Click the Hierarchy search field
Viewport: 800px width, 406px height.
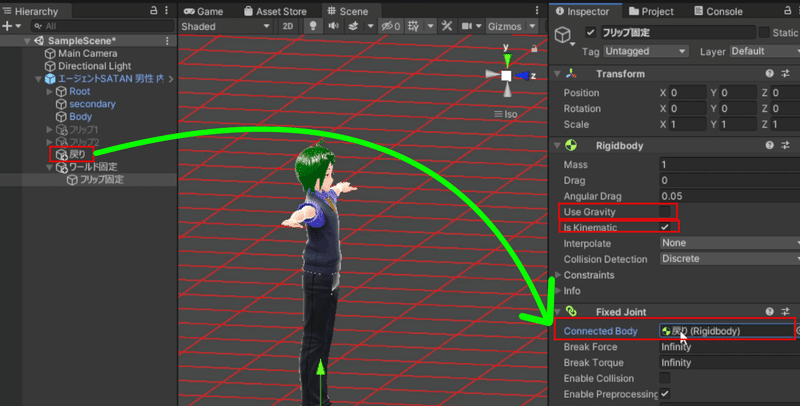(103, 26)
